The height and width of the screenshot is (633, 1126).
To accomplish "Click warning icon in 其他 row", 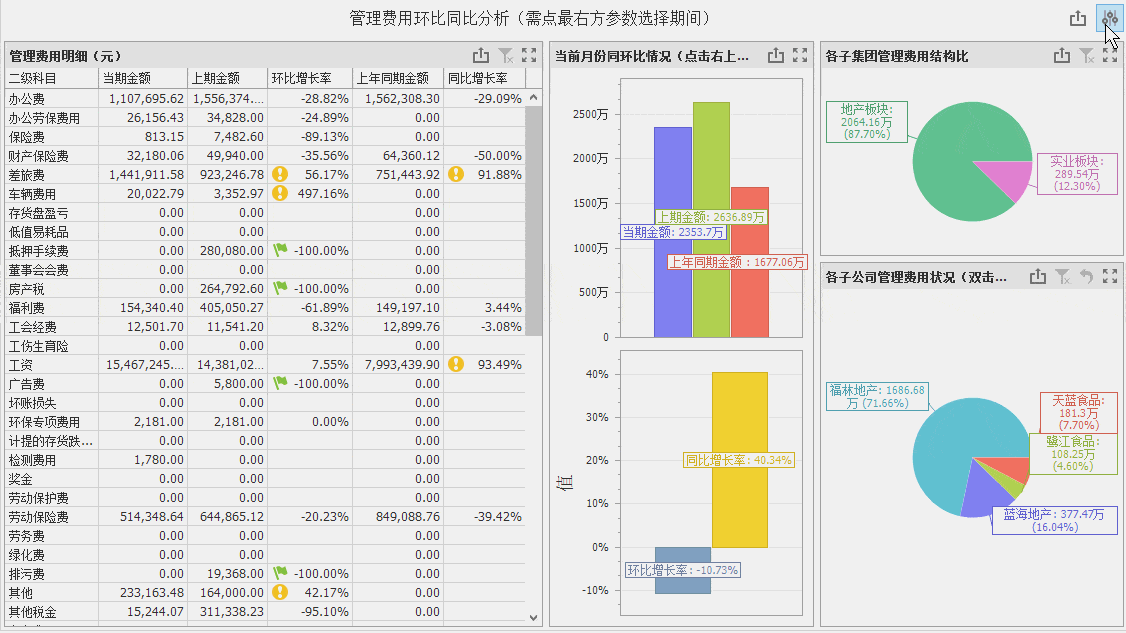I will point(280,592).
